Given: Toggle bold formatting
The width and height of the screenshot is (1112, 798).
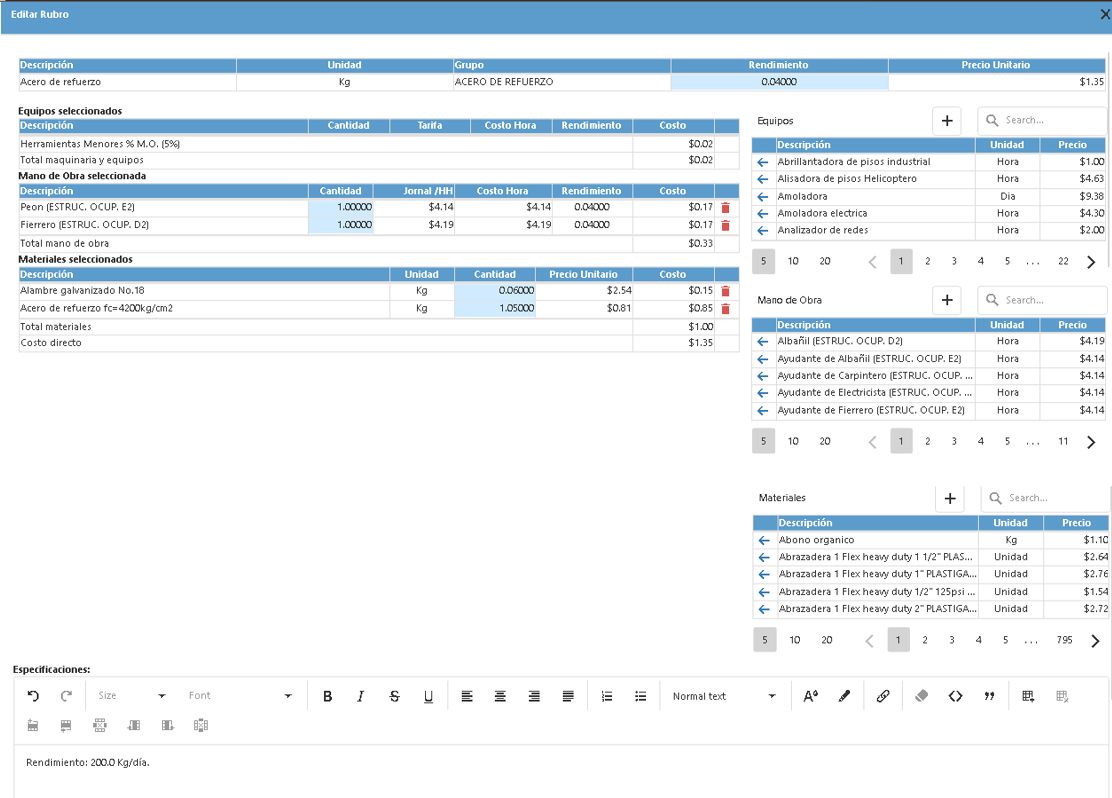Looking at the screenshot, I should (x=327, y=696).
